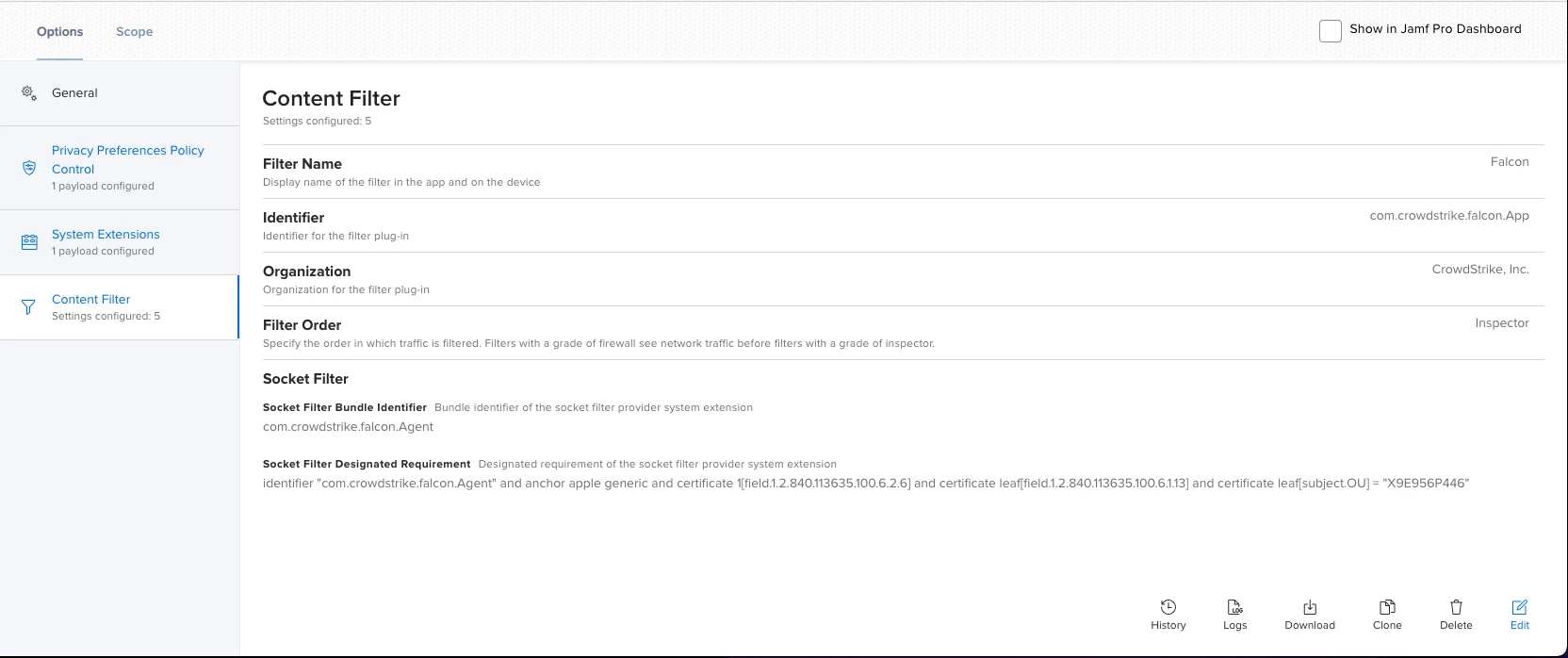Image resolution: width=1568 pixels, height=658 pixels.
Task: Click 'Socket Filter Designated Requirement' label
Action: click(367, 464)
